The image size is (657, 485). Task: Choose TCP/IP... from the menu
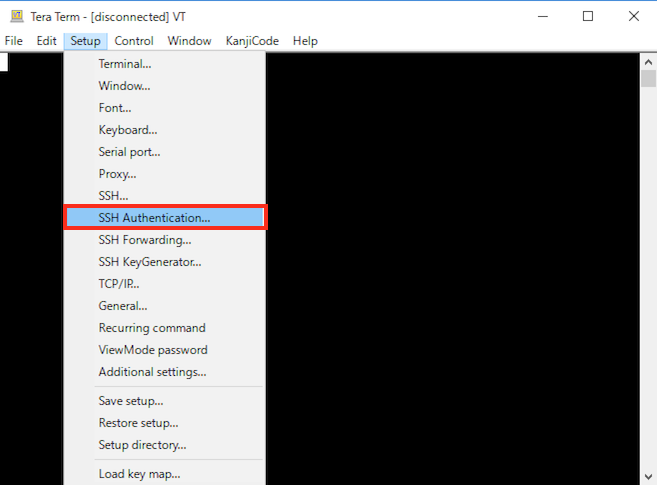point(119,284)
